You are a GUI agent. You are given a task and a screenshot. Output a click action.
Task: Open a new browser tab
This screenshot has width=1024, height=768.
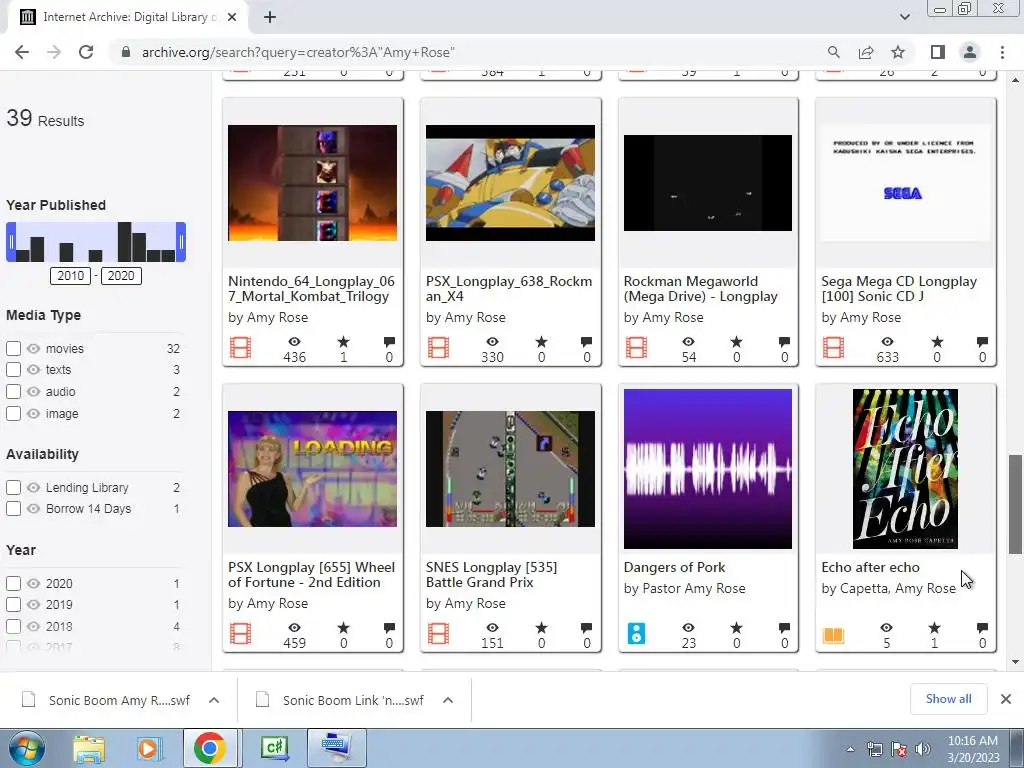pyautogui.click(x=270, y=18)
